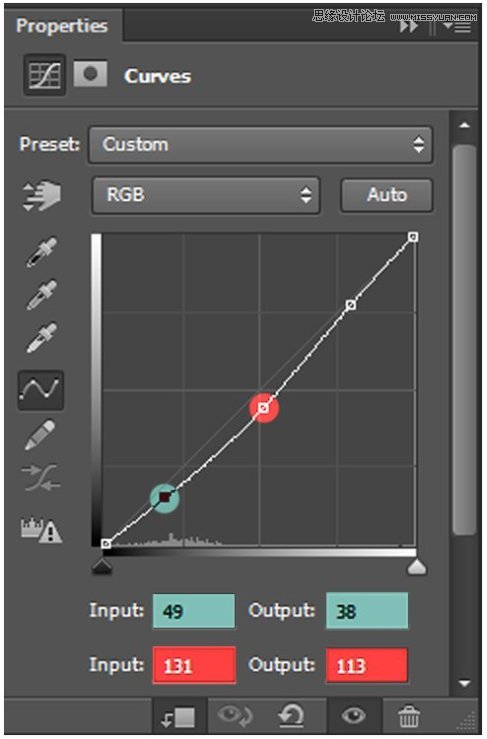Click the histogram recalculation warning icon

coord(41,530)
